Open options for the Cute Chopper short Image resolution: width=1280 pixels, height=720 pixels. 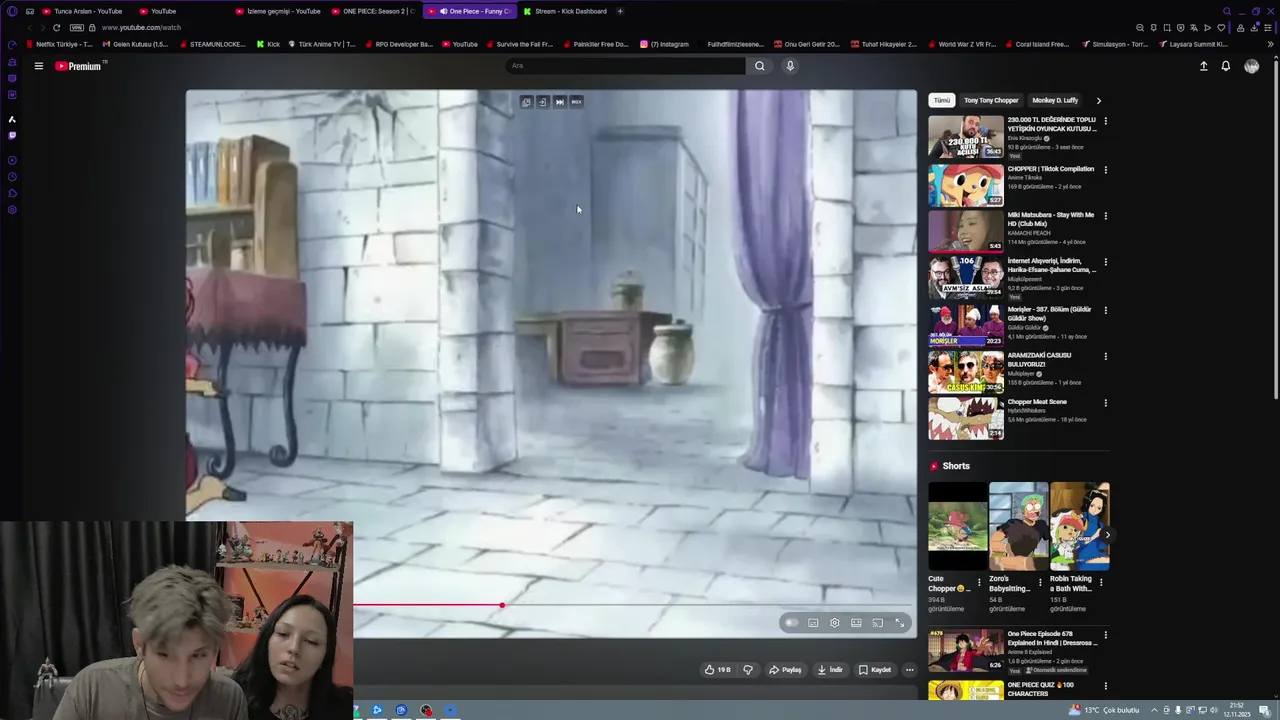(979, 582)
